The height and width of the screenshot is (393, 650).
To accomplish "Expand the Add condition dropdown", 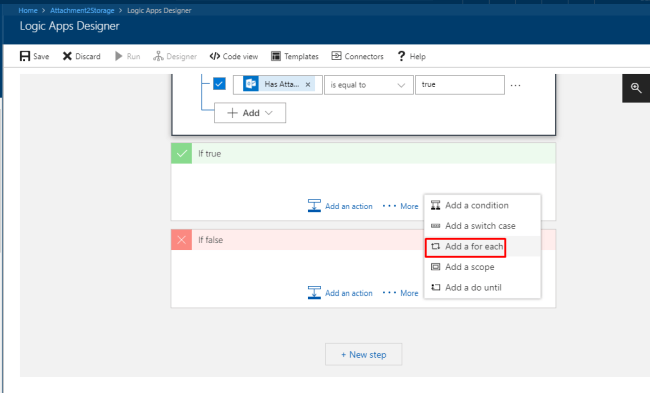I will [250, 113].
